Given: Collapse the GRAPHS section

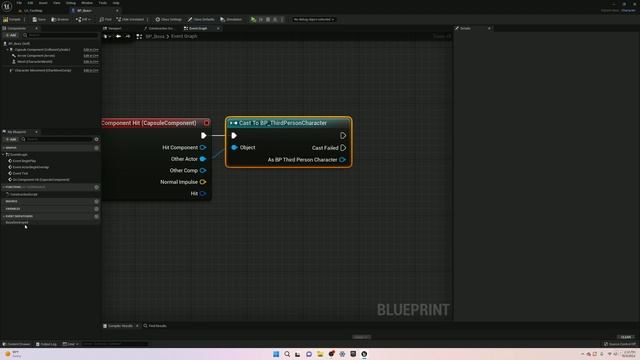Looking at the screenshot, I should [x=4, y=148].
